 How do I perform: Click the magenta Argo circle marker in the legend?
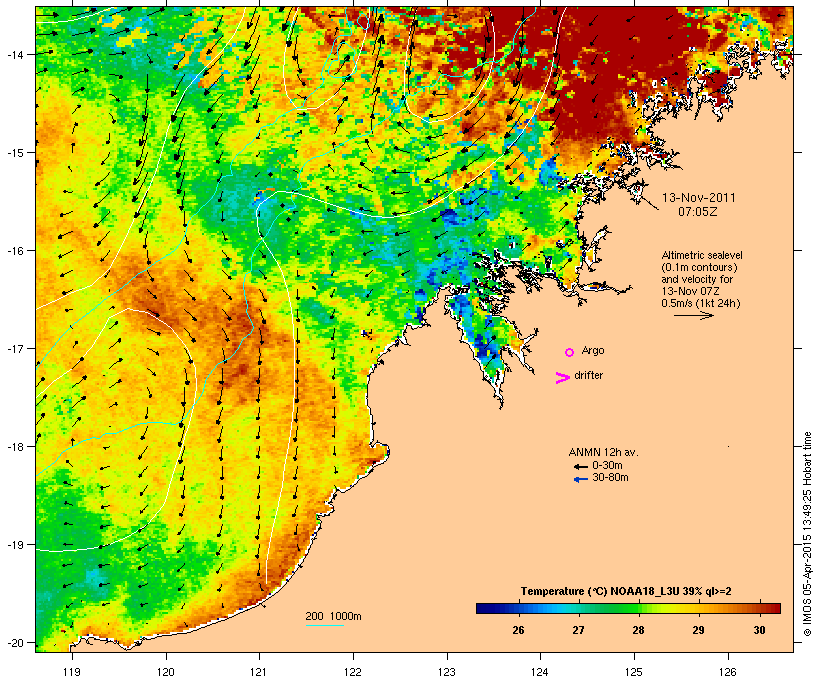(570, 352)
